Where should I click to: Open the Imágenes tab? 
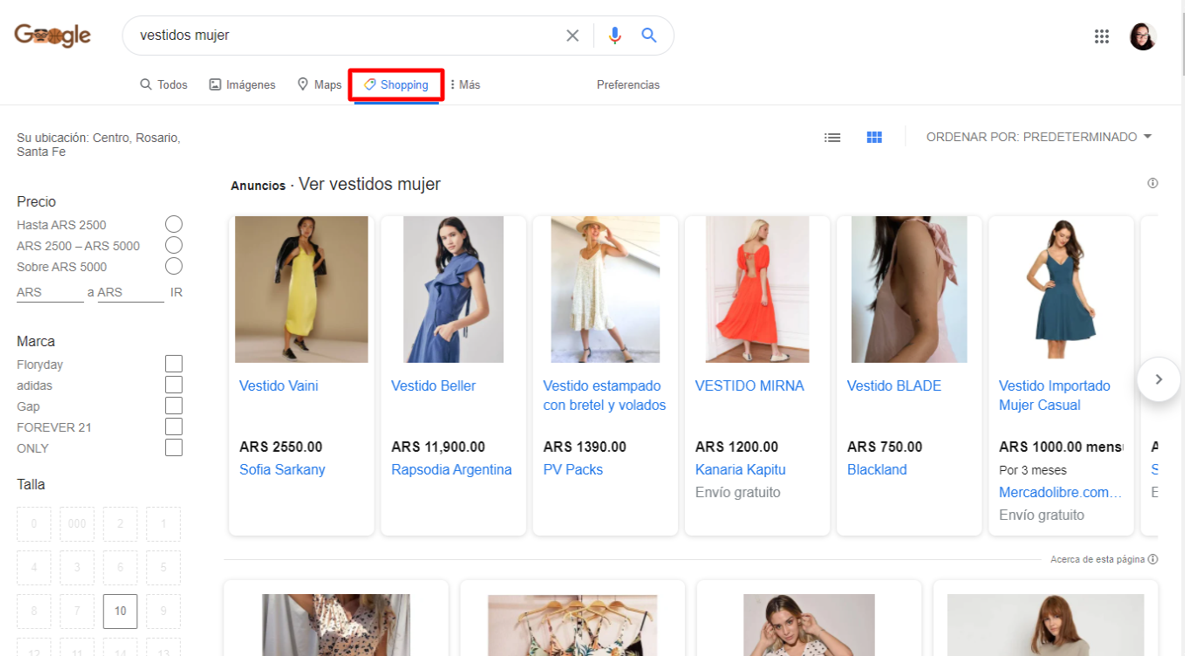[x=242, y=85]
